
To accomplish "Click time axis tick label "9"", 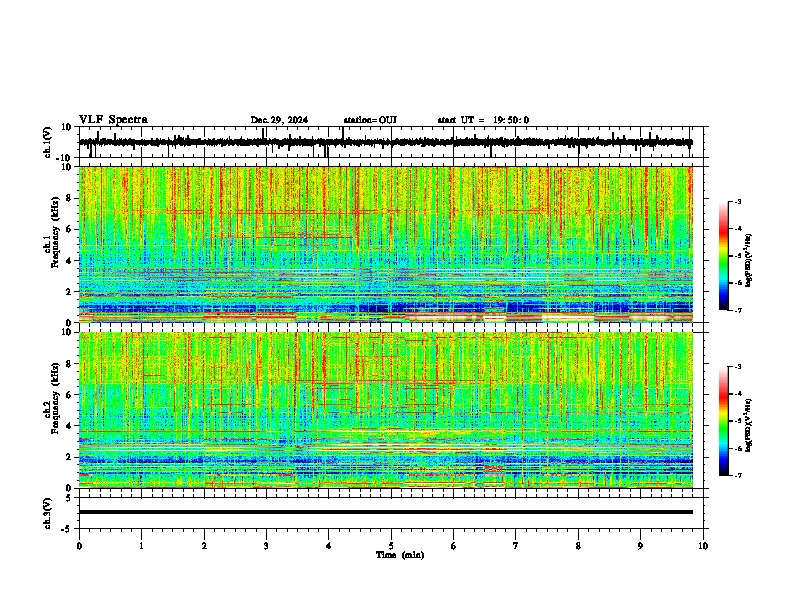I will tap(640, 546).
